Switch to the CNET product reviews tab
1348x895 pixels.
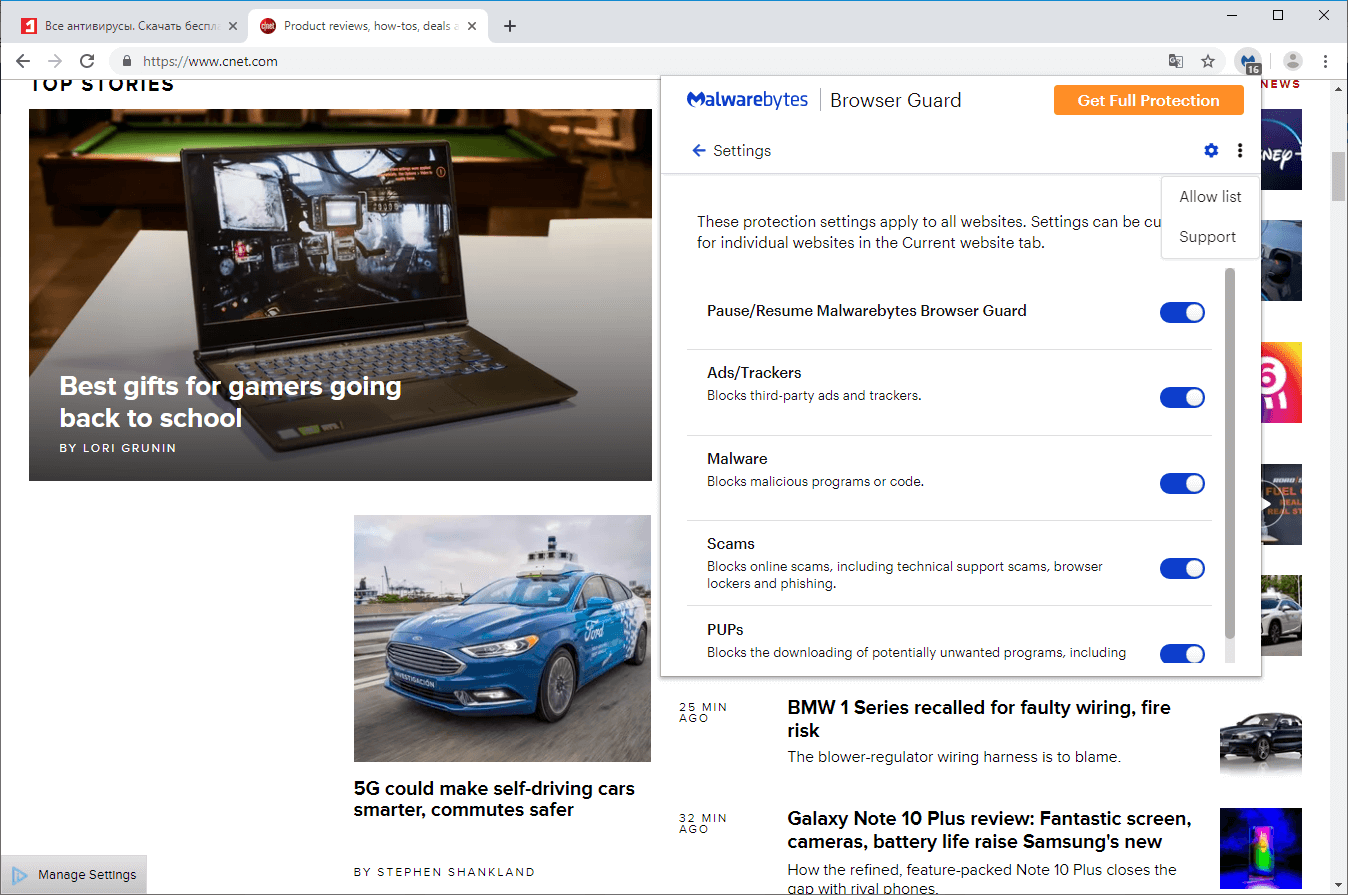point(360,25)
